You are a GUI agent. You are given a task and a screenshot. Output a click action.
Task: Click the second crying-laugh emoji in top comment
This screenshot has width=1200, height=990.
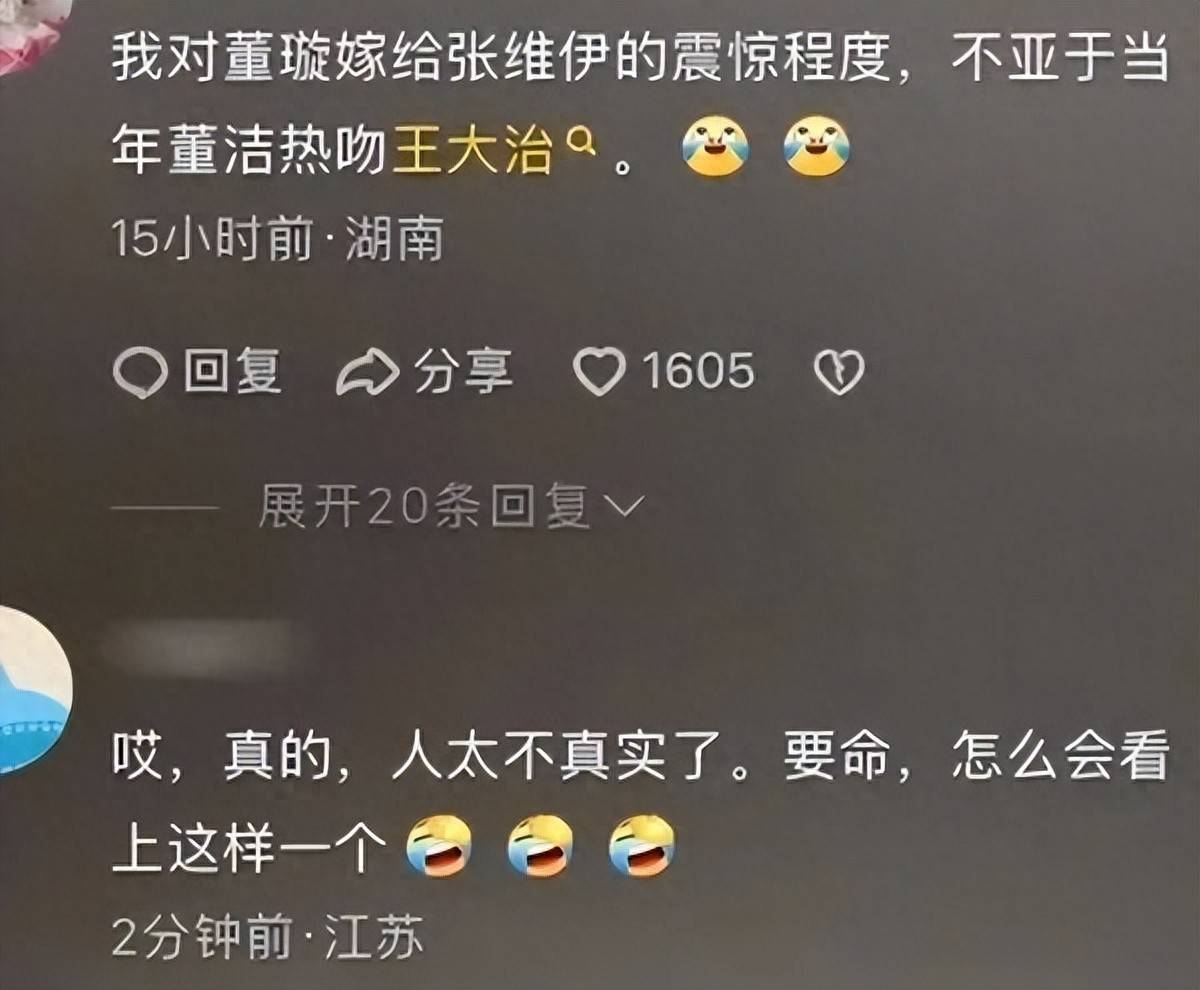coord(816,147)
